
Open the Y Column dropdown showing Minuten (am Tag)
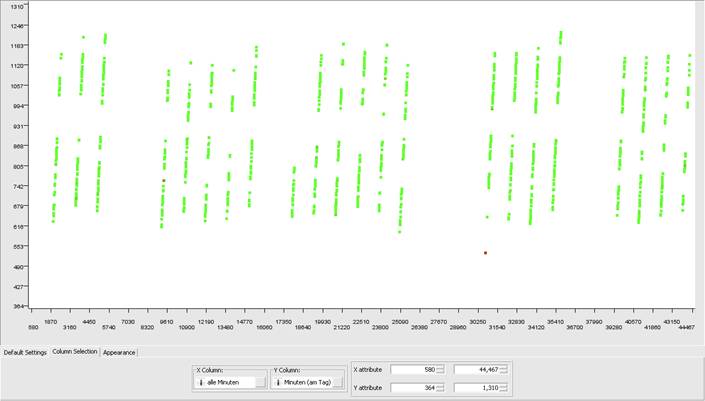[308, 382]
